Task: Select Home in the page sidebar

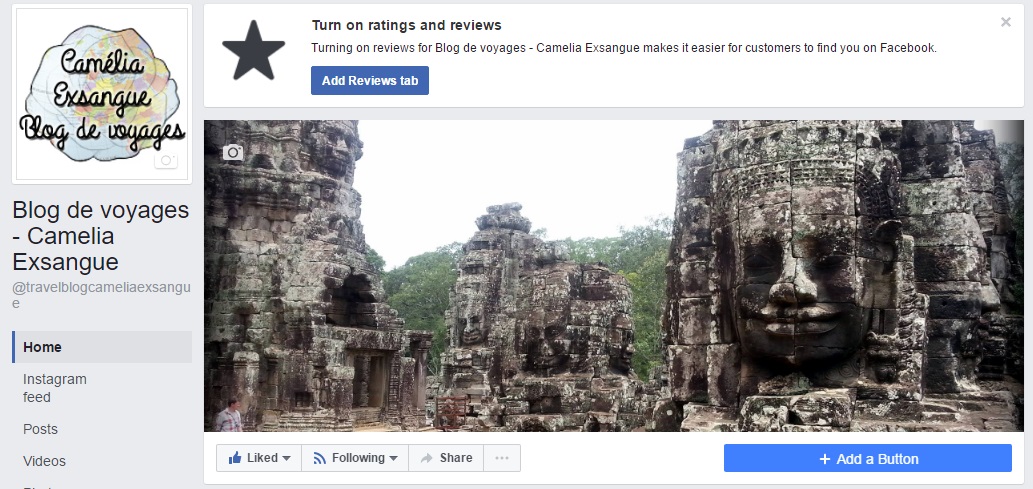Action: tap(43, 347)
